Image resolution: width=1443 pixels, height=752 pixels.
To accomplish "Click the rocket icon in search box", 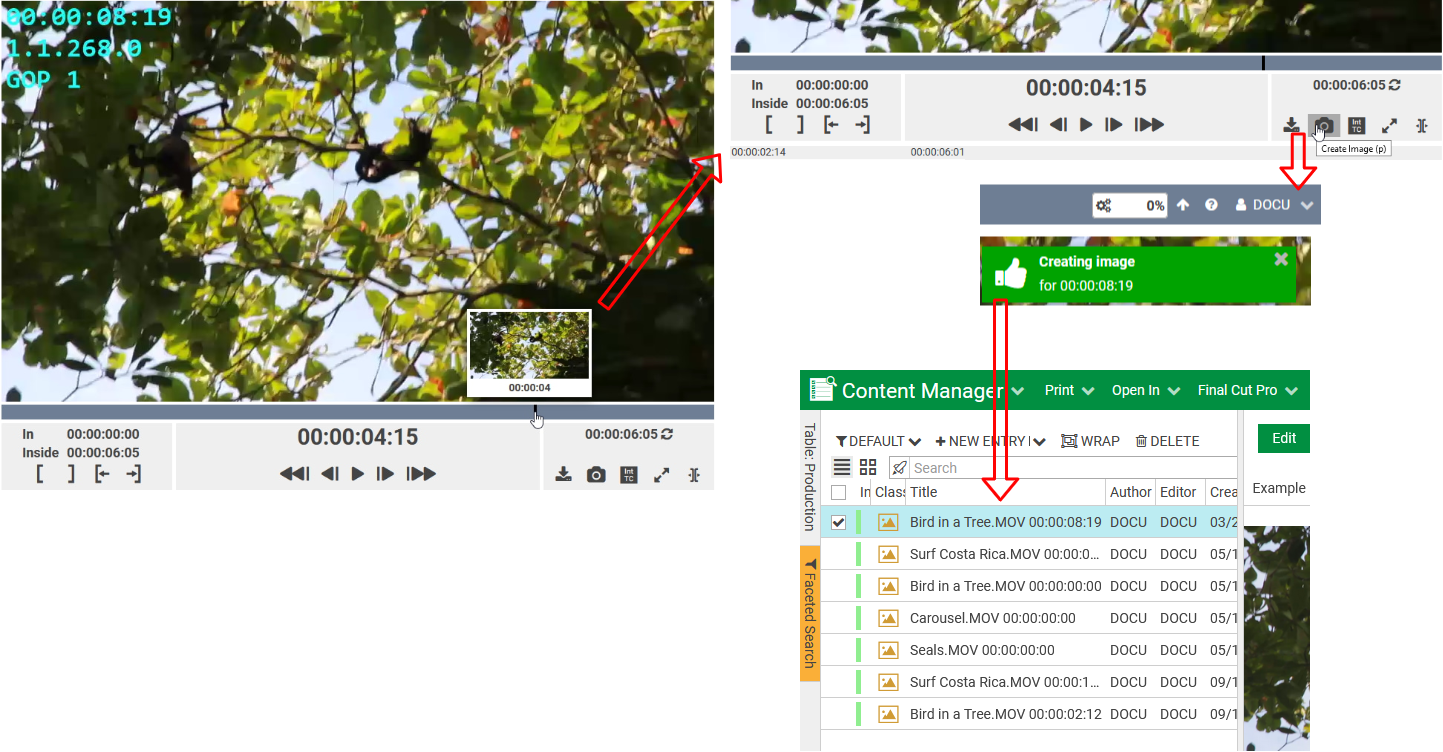I will [x=900, y=468].
